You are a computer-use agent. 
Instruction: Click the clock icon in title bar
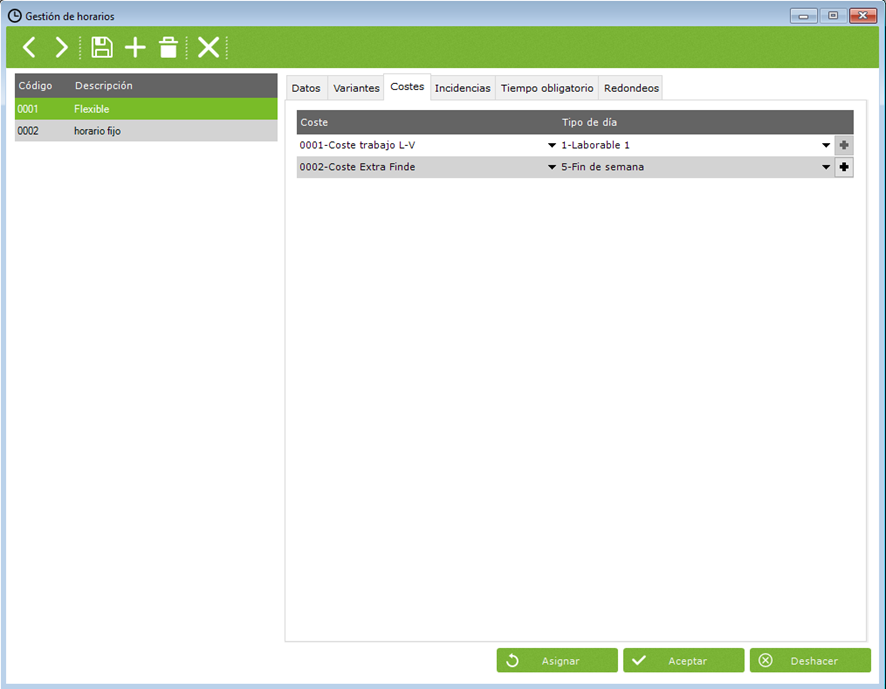click(15, 16)
